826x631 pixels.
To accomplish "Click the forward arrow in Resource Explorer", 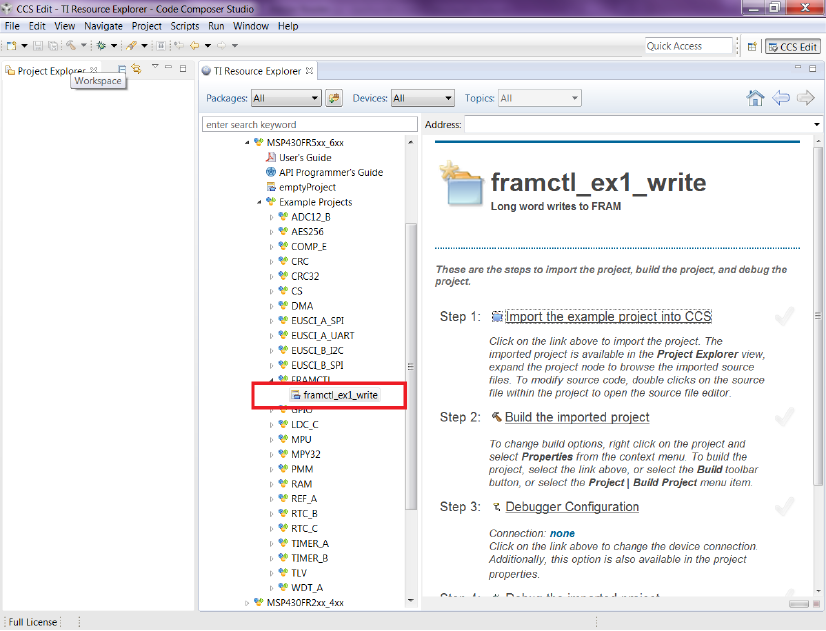I will [805, 98].
